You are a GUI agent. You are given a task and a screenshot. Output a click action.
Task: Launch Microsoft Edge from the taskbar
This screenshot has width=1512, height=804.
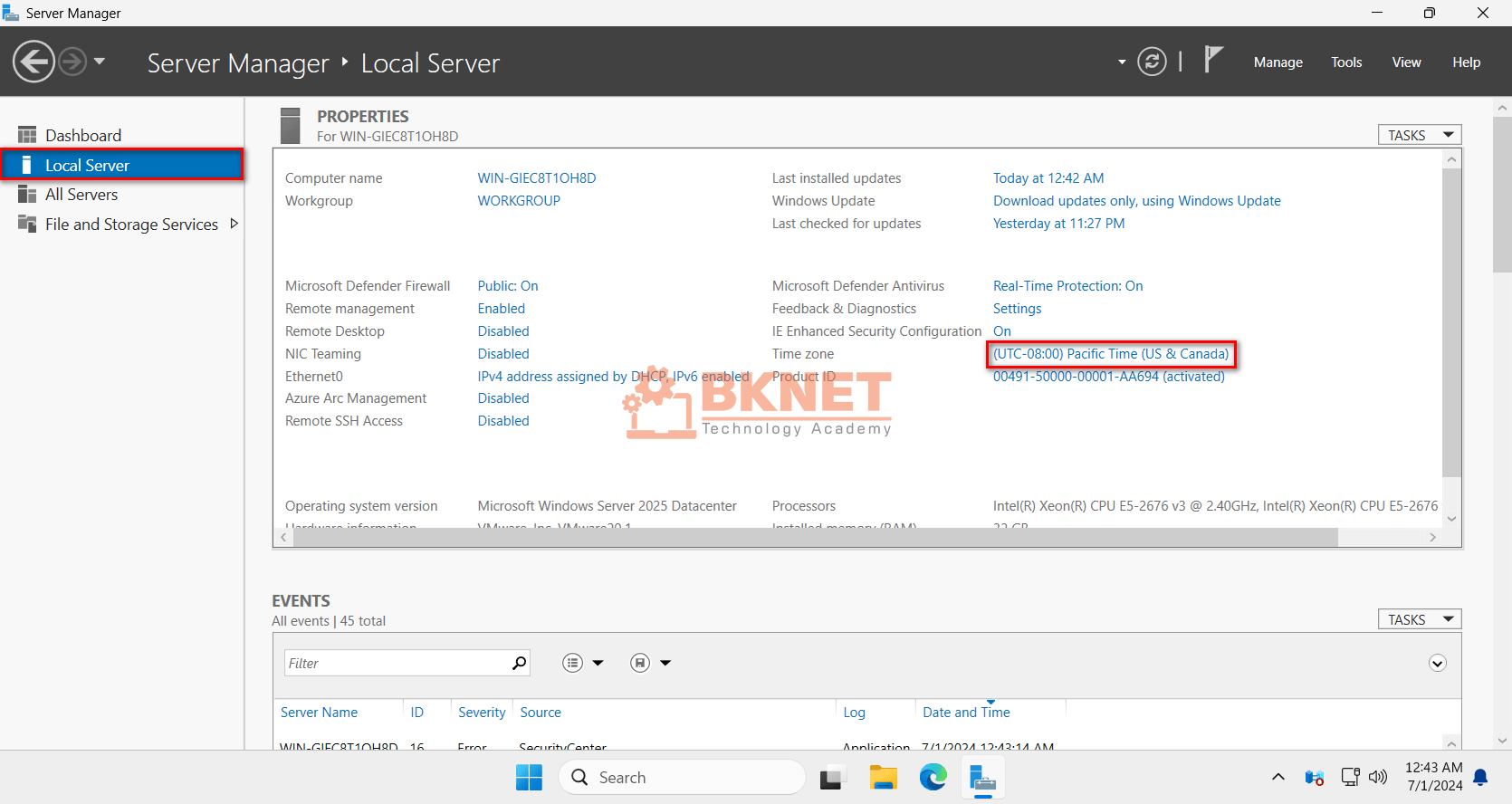coord(933,778)
